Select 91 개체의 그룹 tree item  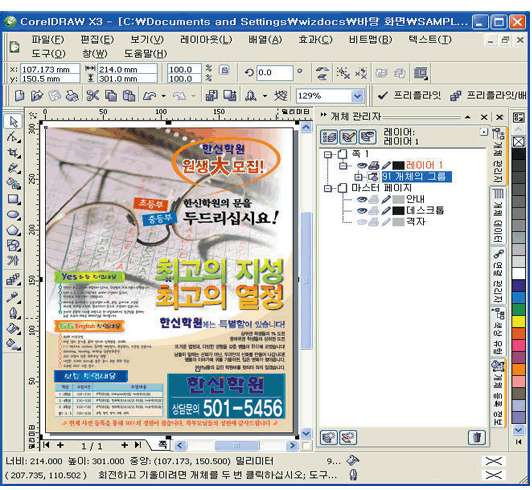coord(416,177)
